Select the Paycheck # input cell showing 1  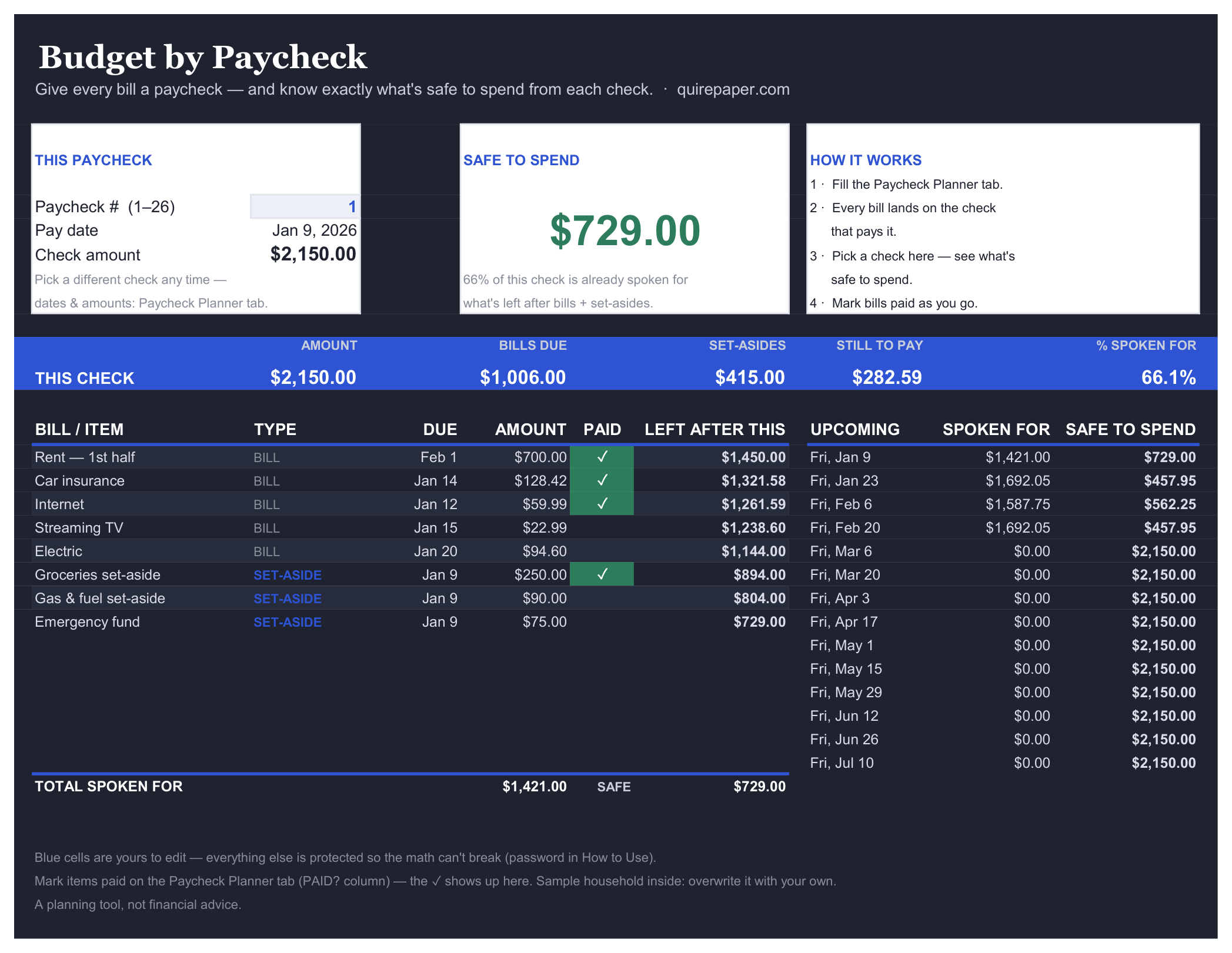[x=305, y=206]
